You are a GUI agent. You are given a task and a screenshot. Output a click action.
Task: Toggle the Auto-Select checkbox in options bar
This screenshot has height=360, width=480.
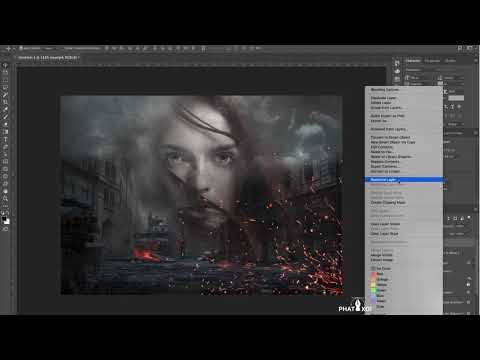pos(21,48)
